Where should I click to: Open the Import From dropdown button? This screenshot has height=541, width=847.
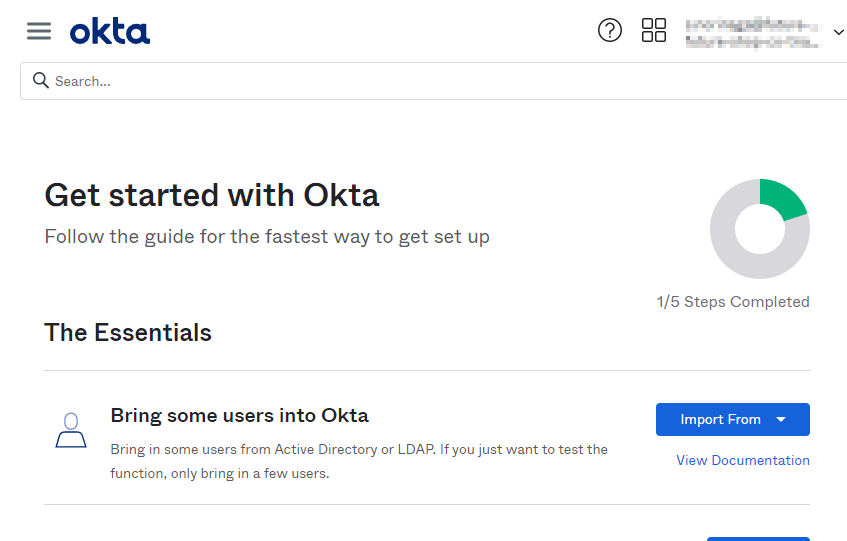click(x=732, y=420)
